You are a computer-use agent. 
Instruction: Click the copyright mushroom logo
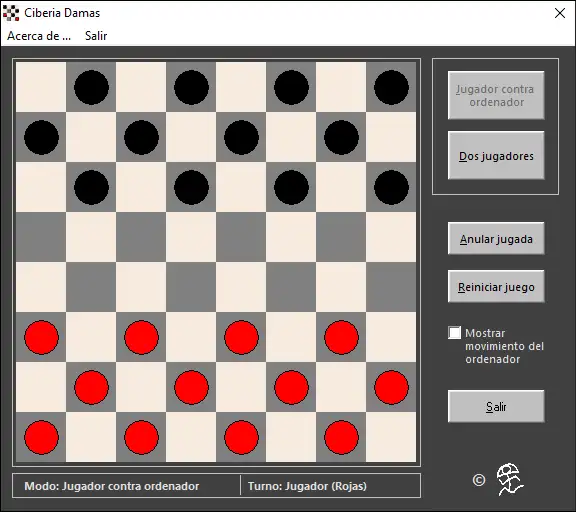pyautogui.click(x=510, y=479)
